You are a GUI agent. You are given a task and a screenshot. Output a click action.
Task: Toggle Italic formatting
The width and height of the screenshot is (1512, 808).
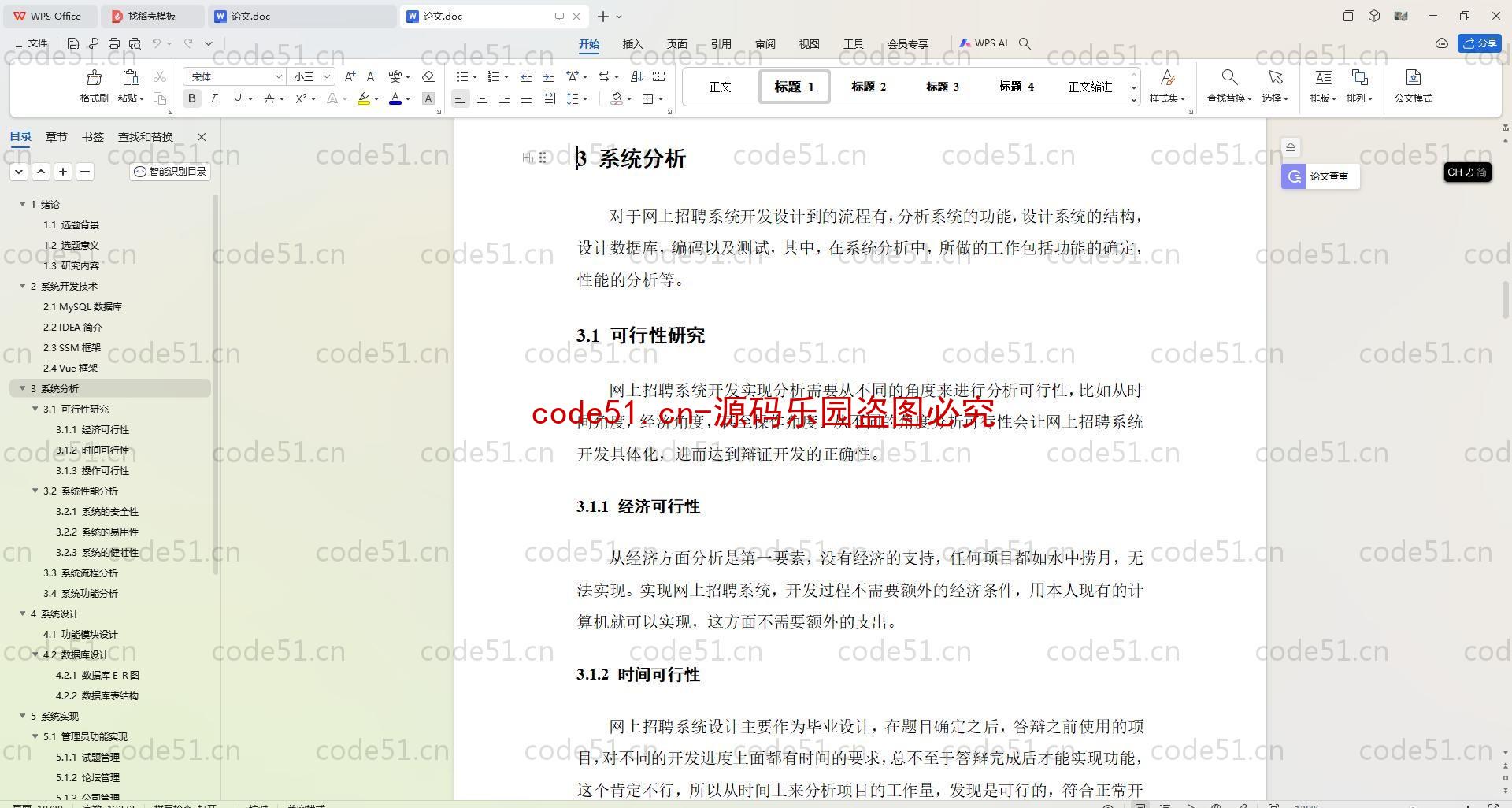pos(213,98)
